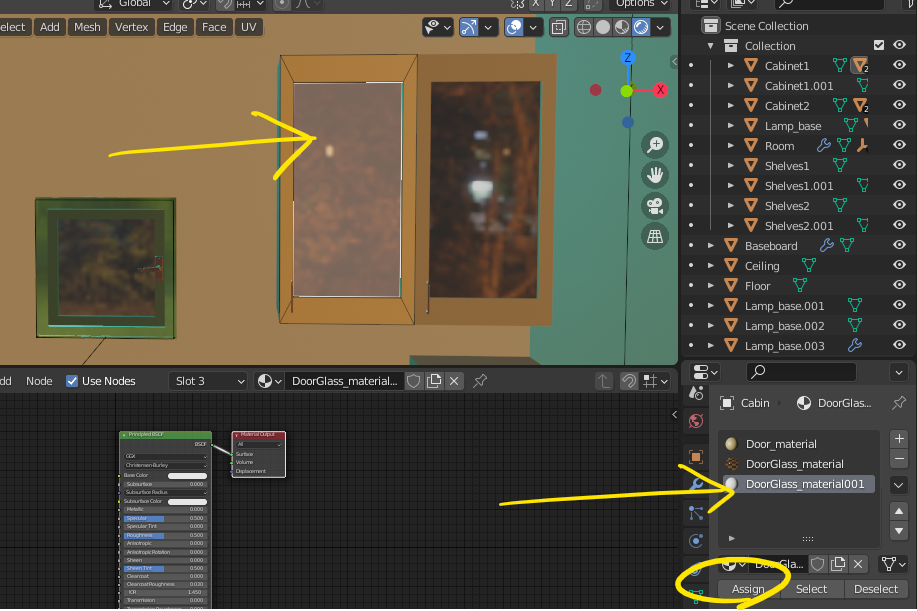This screenshot has width=917, height=611.
Task: Click Cabinet1 mesh data icon in outliner
Action: click(x=840, y=65)
